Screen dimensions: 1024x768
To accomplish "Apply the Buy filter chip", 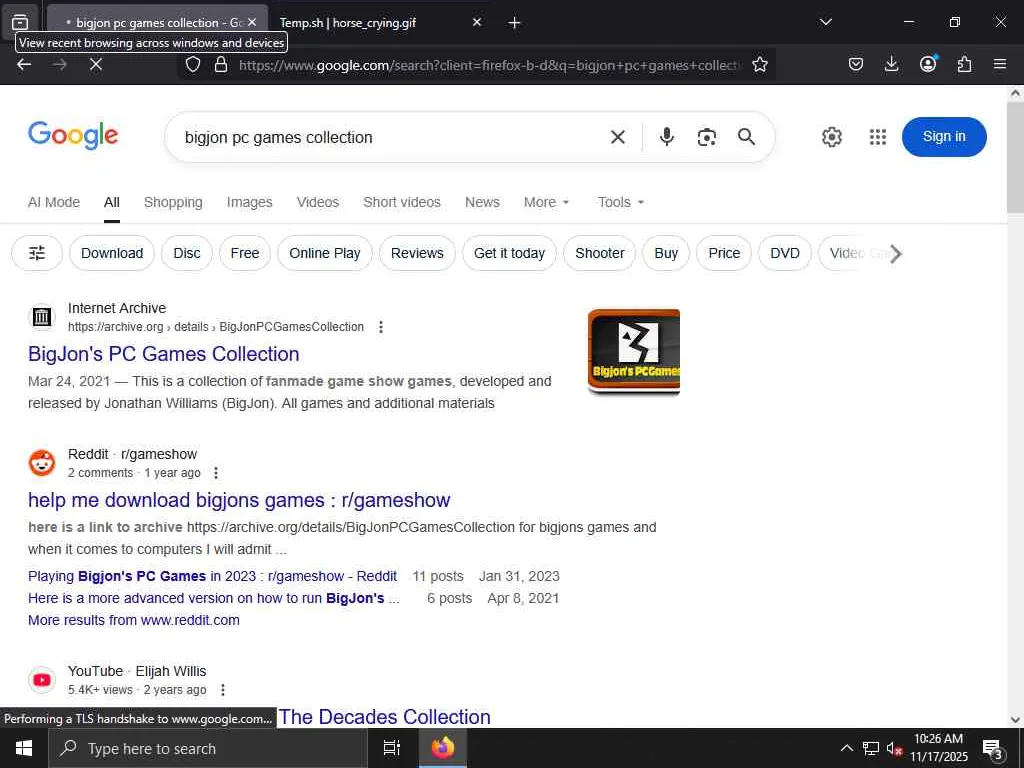I will click(x=666, y=253).
